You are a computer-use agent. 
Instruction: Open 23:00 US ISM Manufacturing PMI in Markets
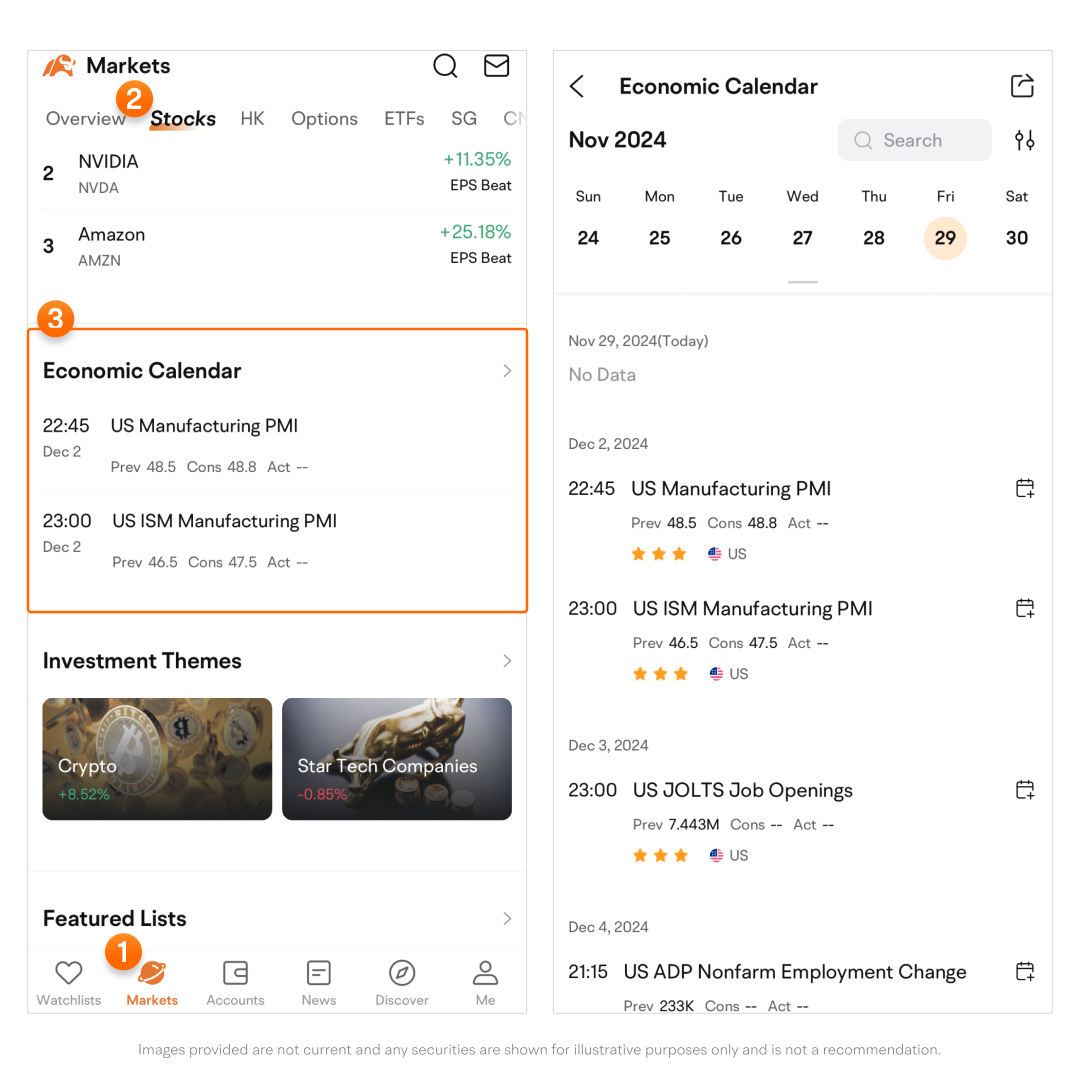click(277, 541)
